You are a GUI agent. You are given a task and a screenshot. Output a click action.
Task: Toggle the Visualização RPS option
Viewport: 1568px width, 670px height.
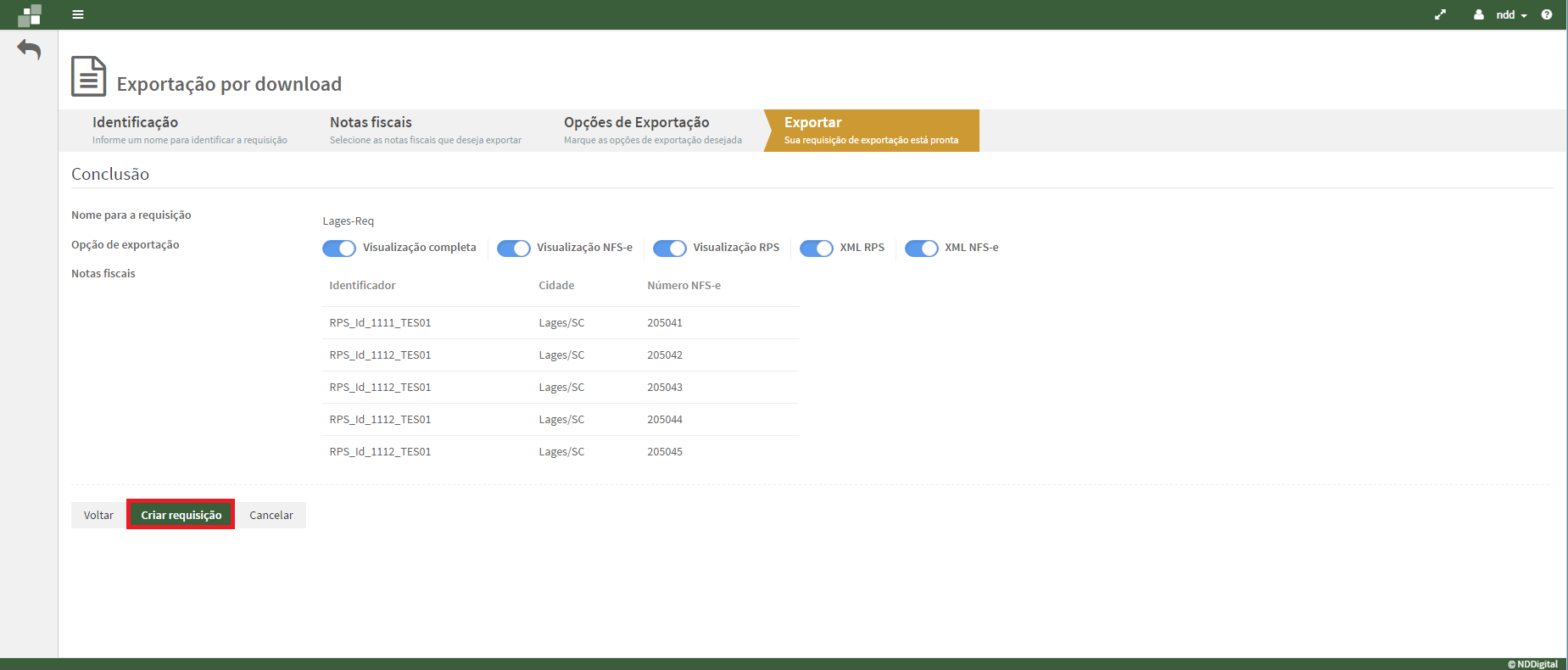point(669,248)
